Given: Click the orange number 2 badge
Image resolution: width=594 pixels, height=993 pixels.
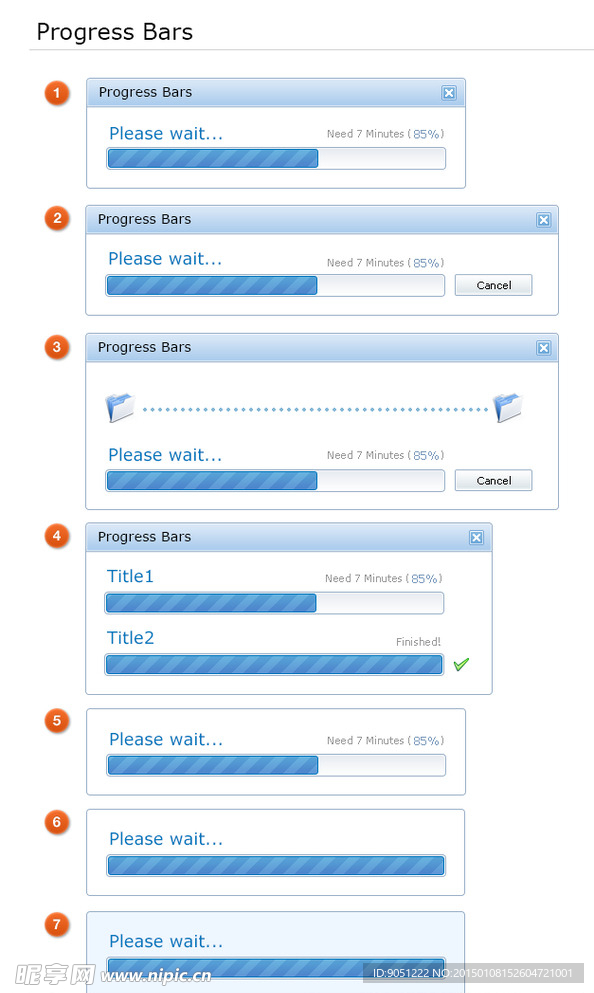Looking at the screenshot, I should point(56,218).
